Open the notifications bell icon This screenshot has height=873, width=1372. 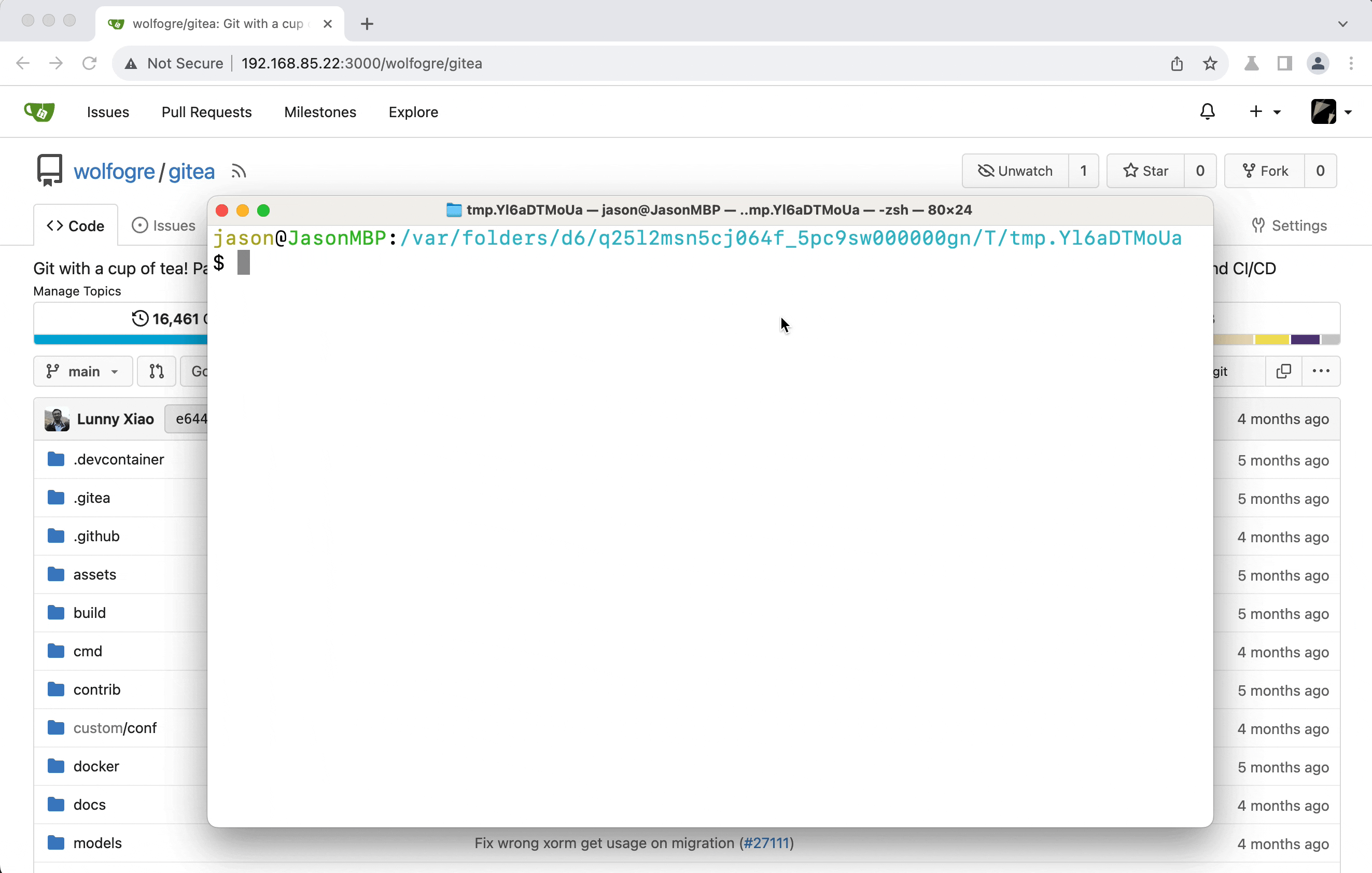click(1207, 111)
